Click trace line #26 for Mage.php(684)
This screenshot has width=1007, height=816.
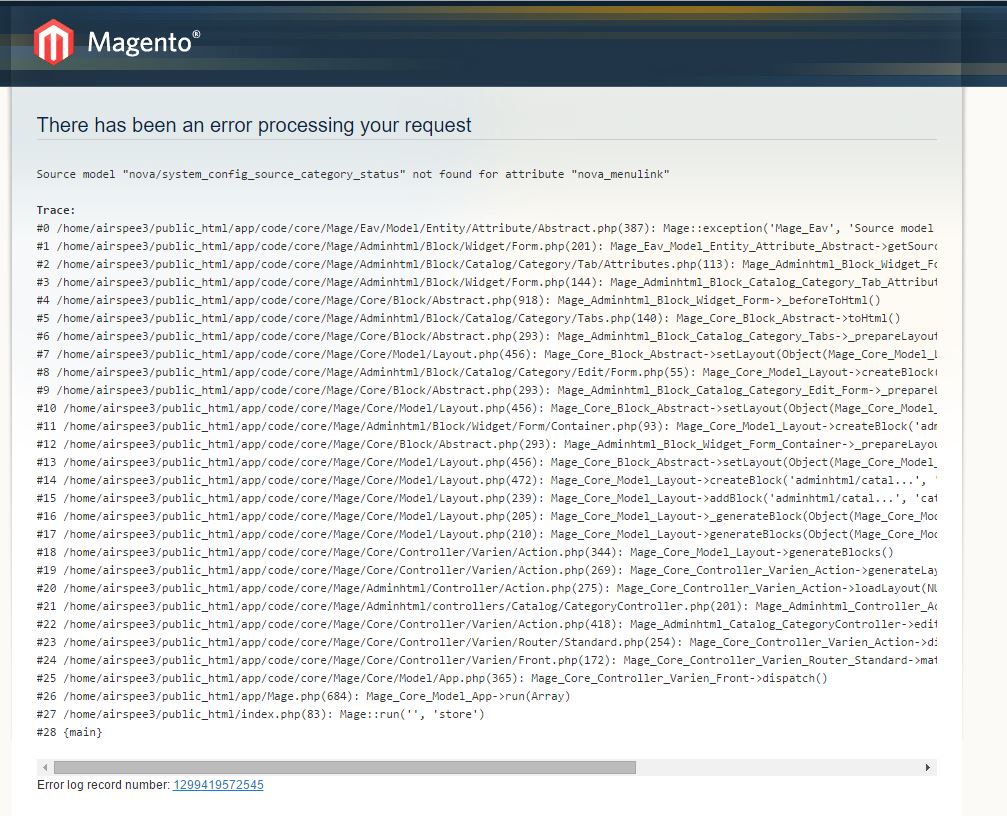pyautogui.click(x=303, y=696)
